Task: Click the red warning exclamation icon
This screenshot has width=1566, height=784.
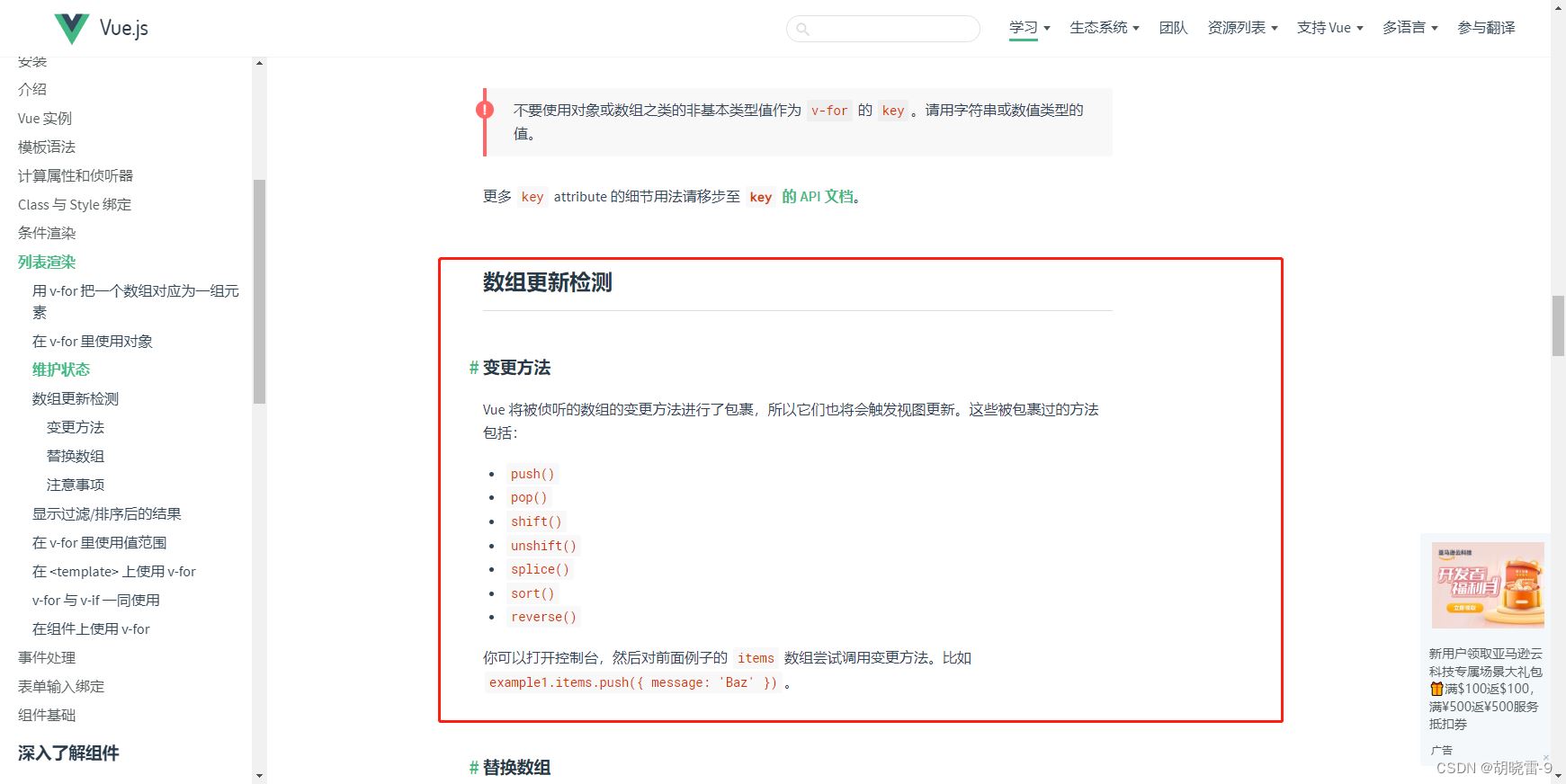Action: (485, 110)
